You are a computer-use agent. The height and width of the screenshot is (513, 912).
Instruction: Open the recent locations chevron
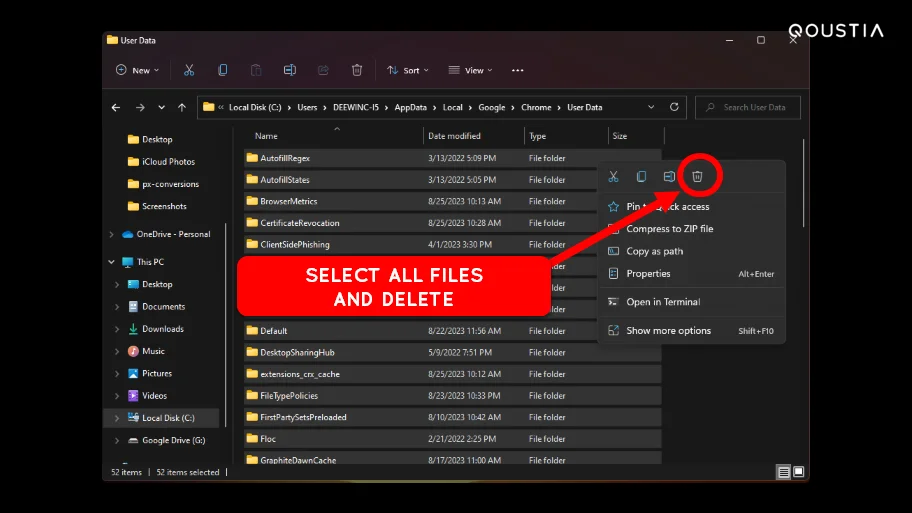pyautogui.click(x=161, y=108)
